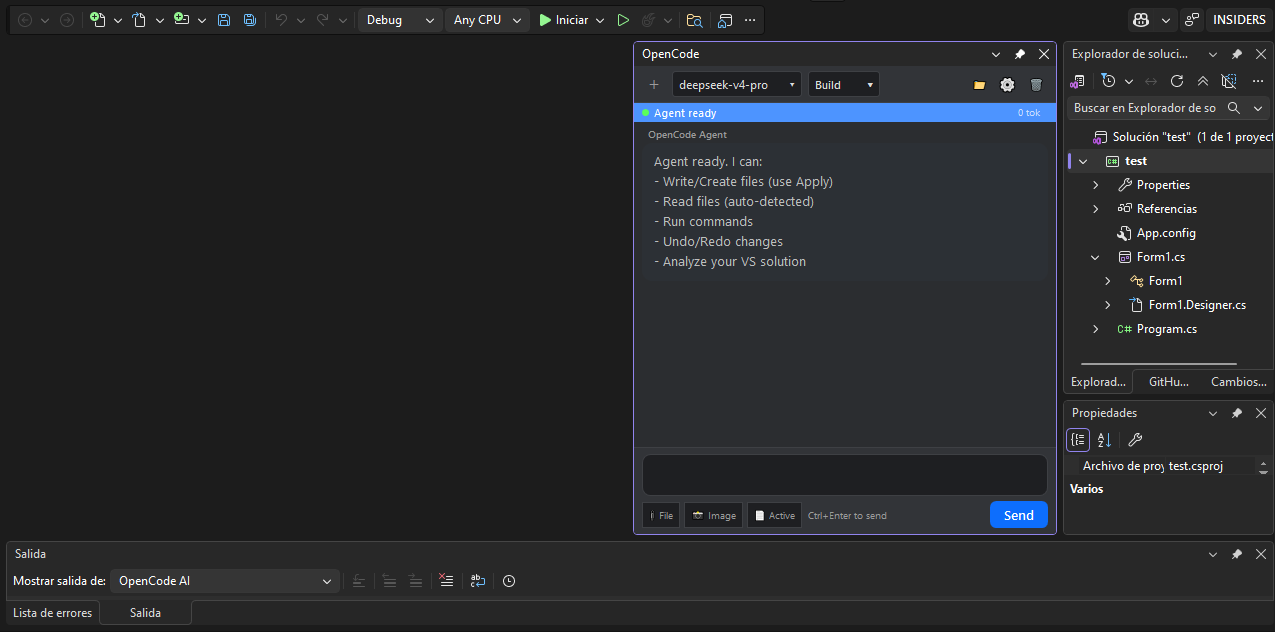1275x632 pixels.
Task: Open Explorador de soluciones toolbar ellipsis menu
Action: click(1258, 81)
